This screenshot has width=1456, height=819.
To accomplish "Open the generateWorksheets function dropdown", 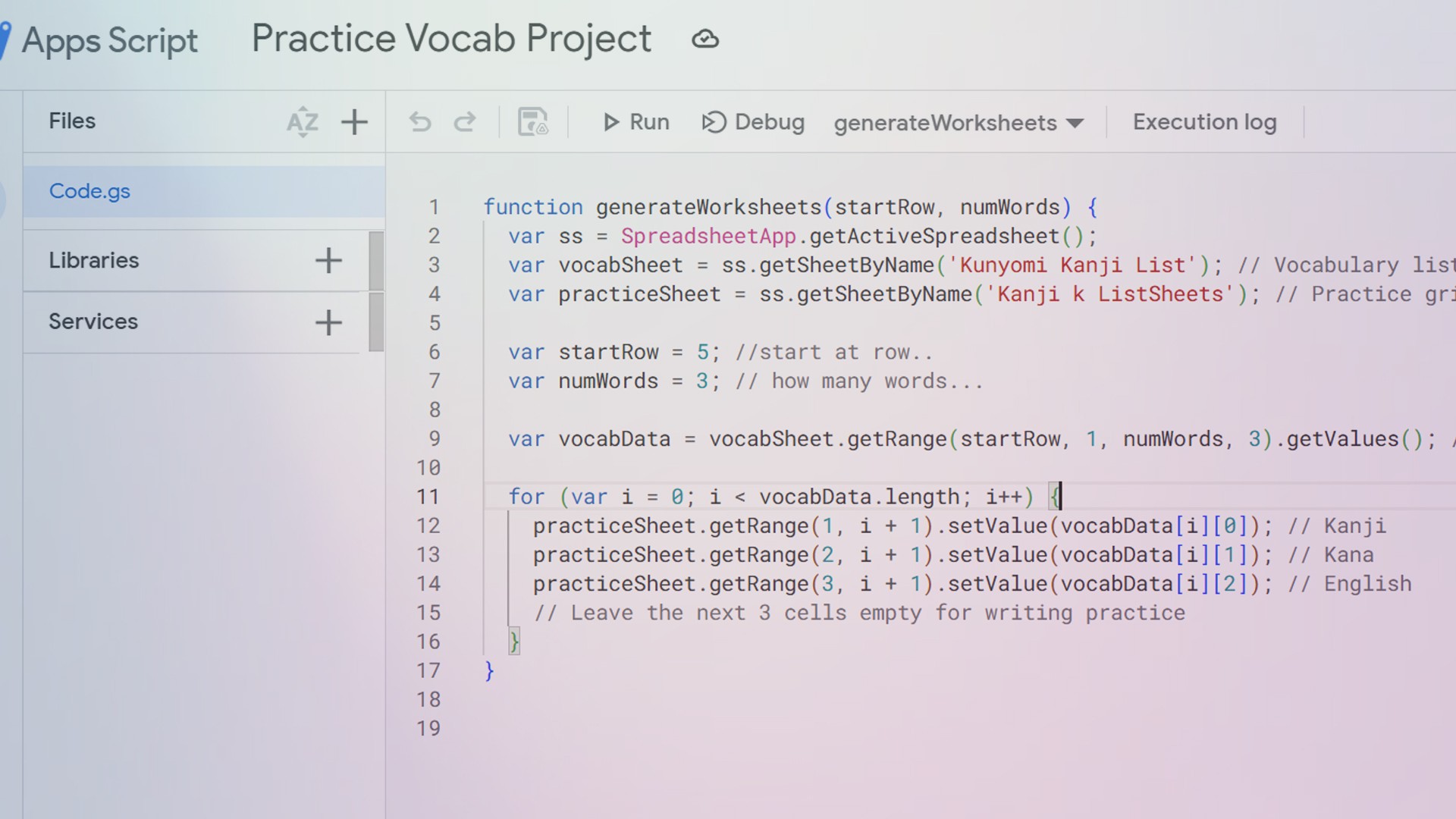I will click(x=959, y=123).
